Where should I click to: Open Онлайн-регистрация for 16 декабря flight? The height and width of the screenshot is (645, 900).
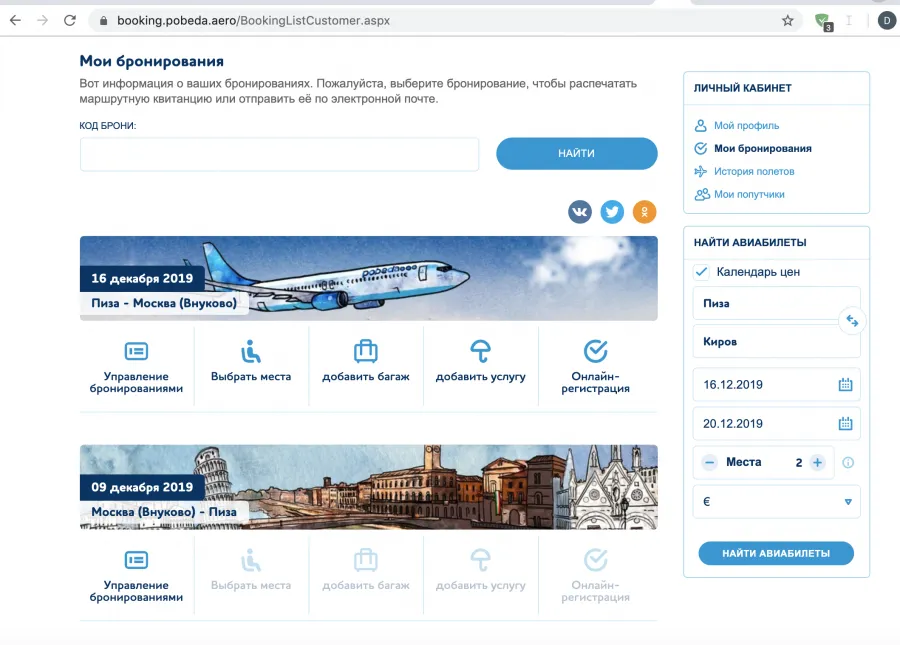[595, 367]
